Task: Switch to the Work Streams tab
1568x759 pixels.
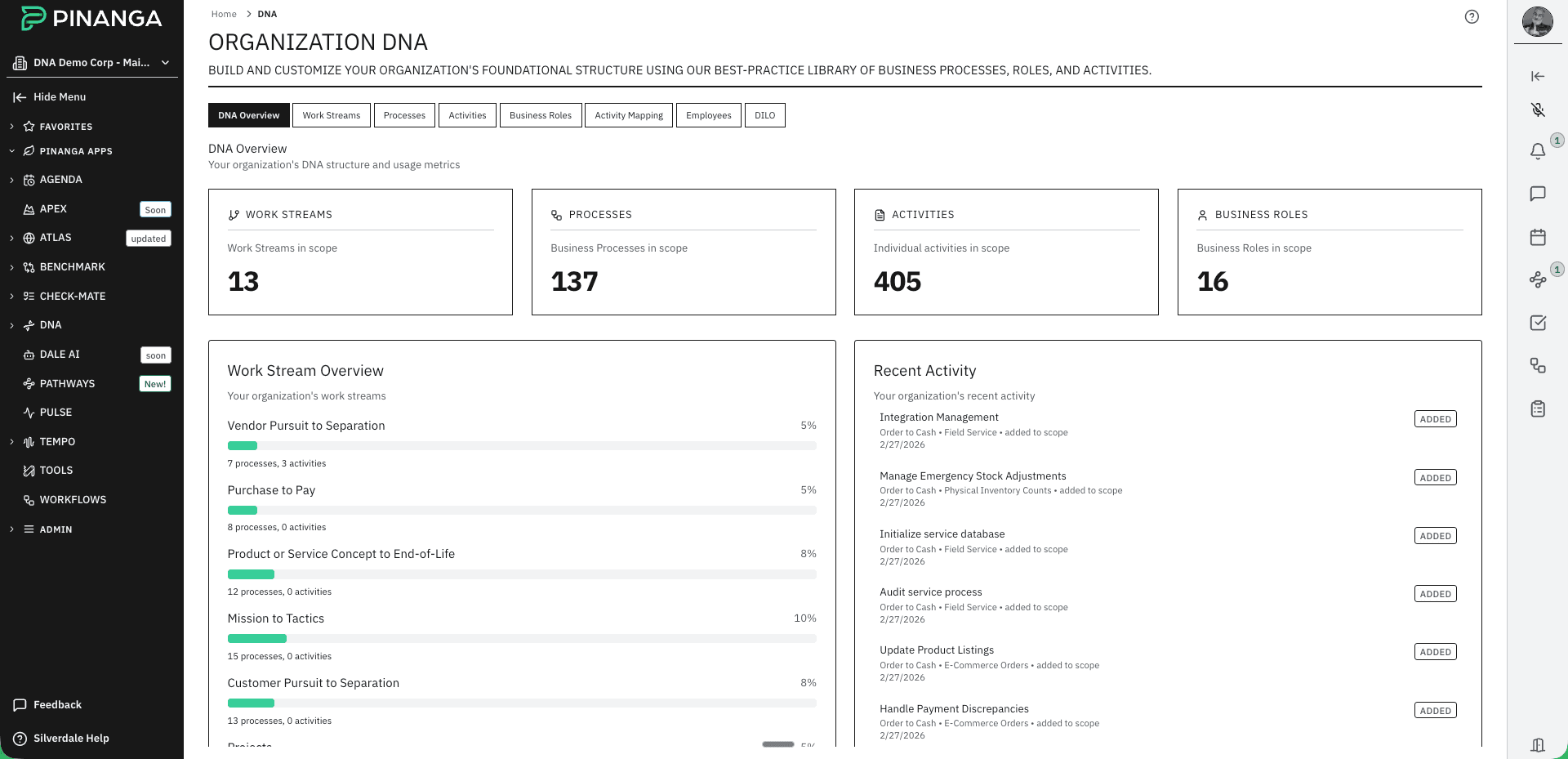Action: click(331, 115)
